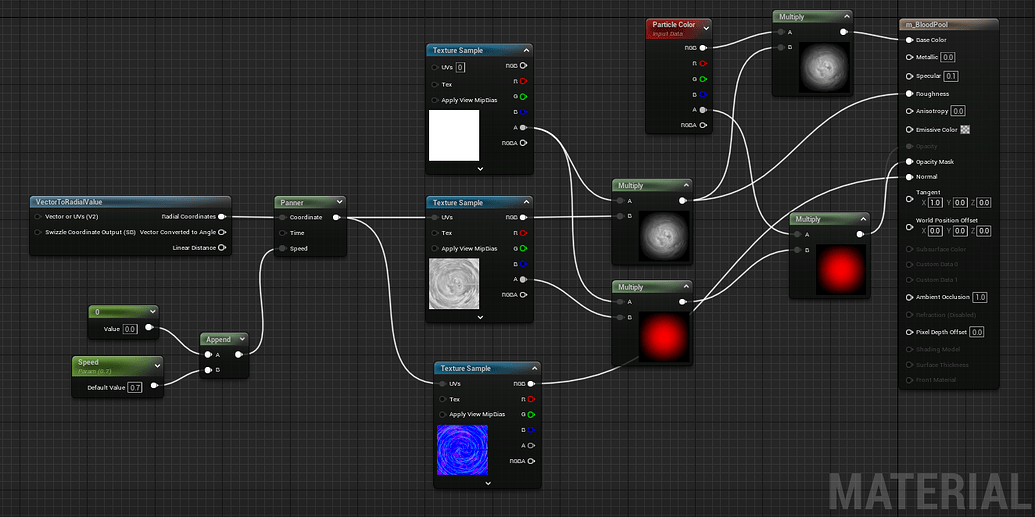This screenshot has height=517, width=1035.
Task: Click Panner Speed input pin
Action: click(x=283, y=248)
